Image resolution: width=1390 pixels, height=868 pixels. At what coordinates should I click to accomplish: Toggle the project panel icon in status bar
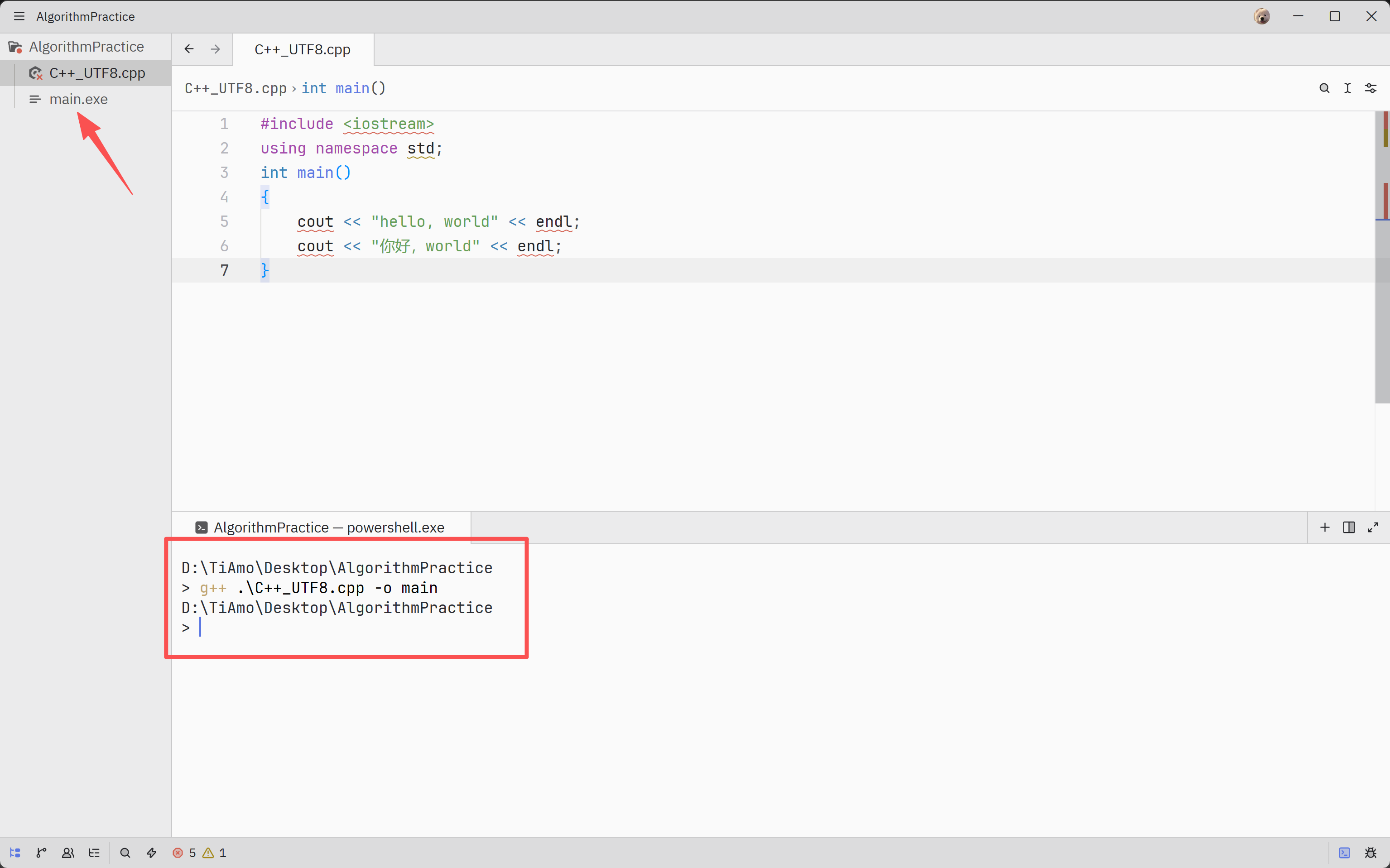click(x=15, y=853)
